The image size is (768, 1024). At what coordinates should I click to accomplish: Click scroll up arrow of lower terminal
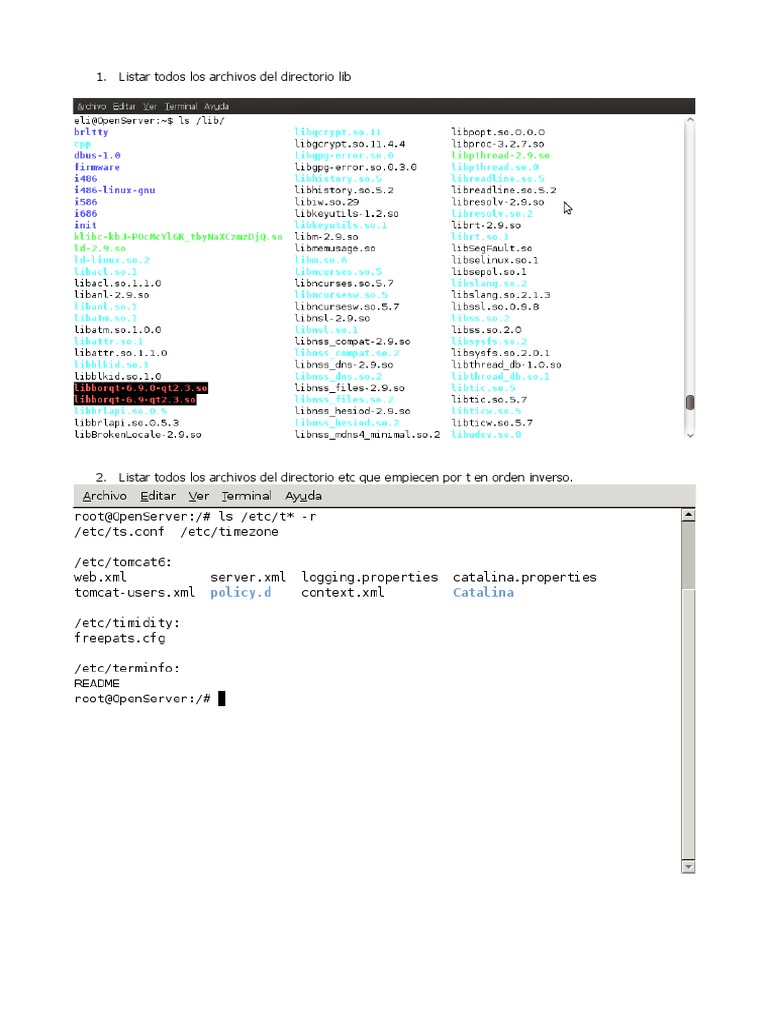coord(688,515)
